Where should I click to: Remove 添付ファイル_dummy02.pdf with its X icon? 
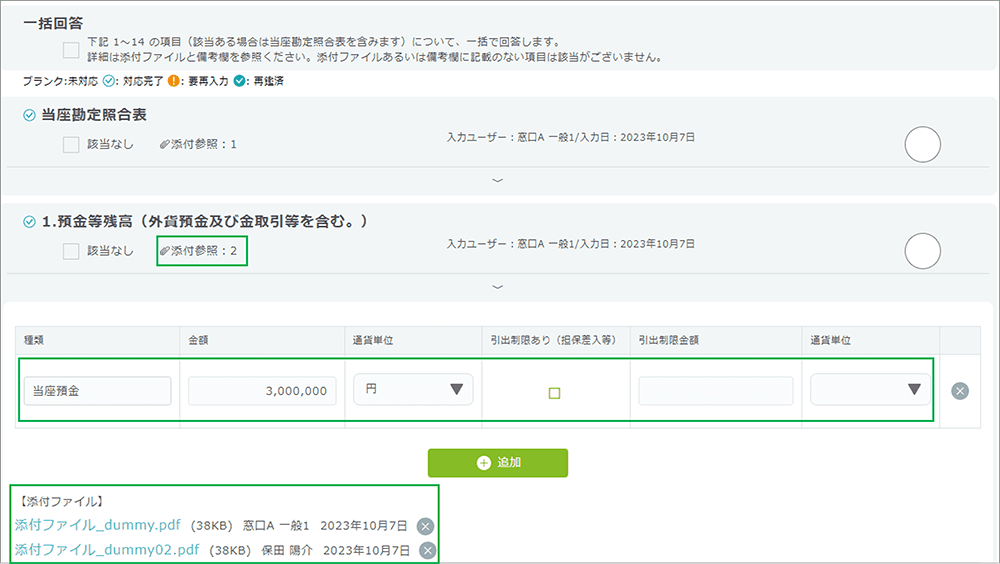428,551
